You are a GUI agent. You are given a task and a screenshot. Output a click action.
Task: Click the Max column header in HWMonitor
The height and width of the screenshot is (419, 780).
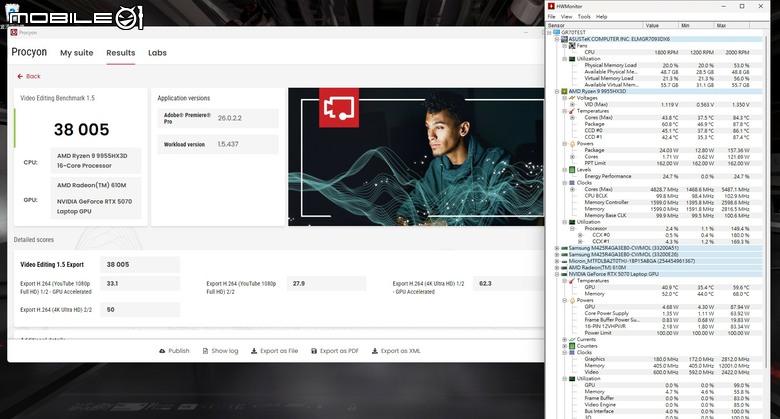732,25
